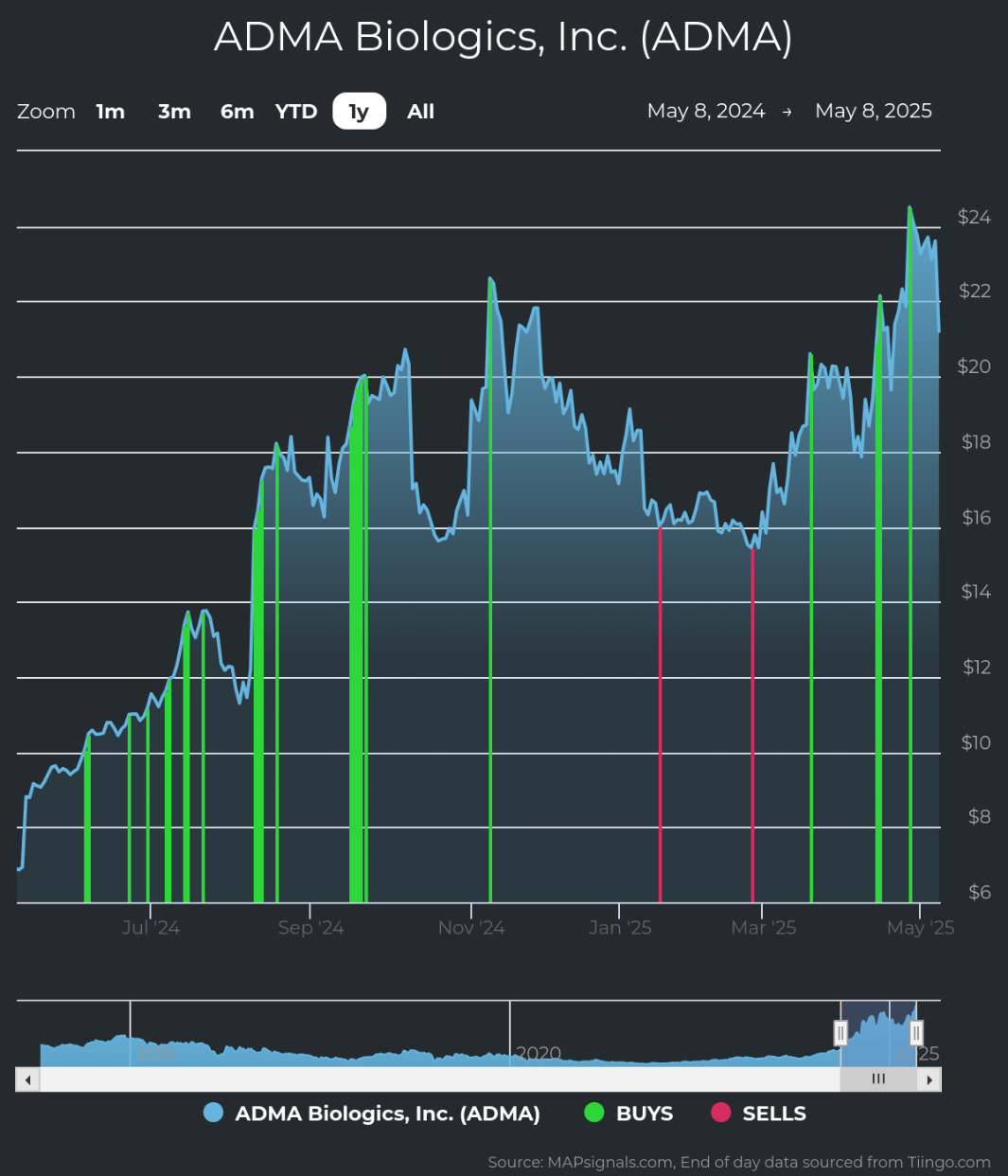The width and height of the screenshot is (1008, 1176).
Task: Click the left navigator range handle
Action: tap(840, 1033)
